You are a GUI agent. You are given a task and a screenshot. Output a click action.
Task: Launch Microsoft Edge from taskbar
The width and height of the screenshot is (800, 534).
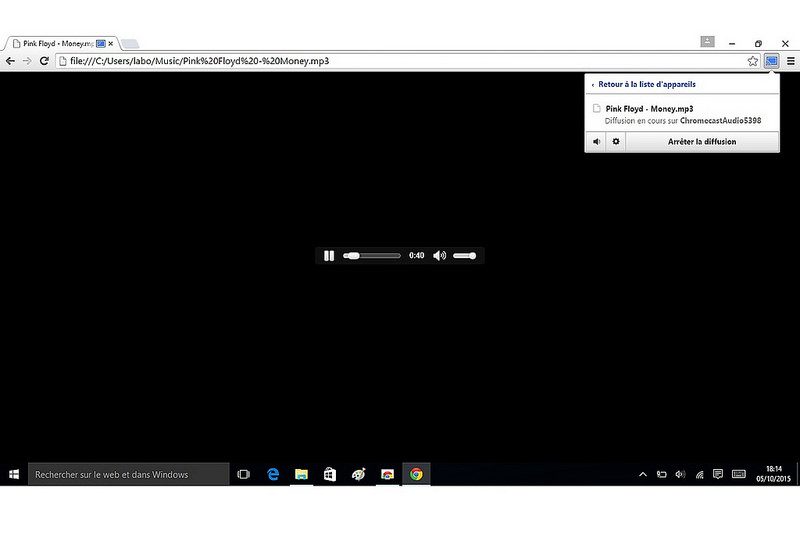(x=272, y=474)
